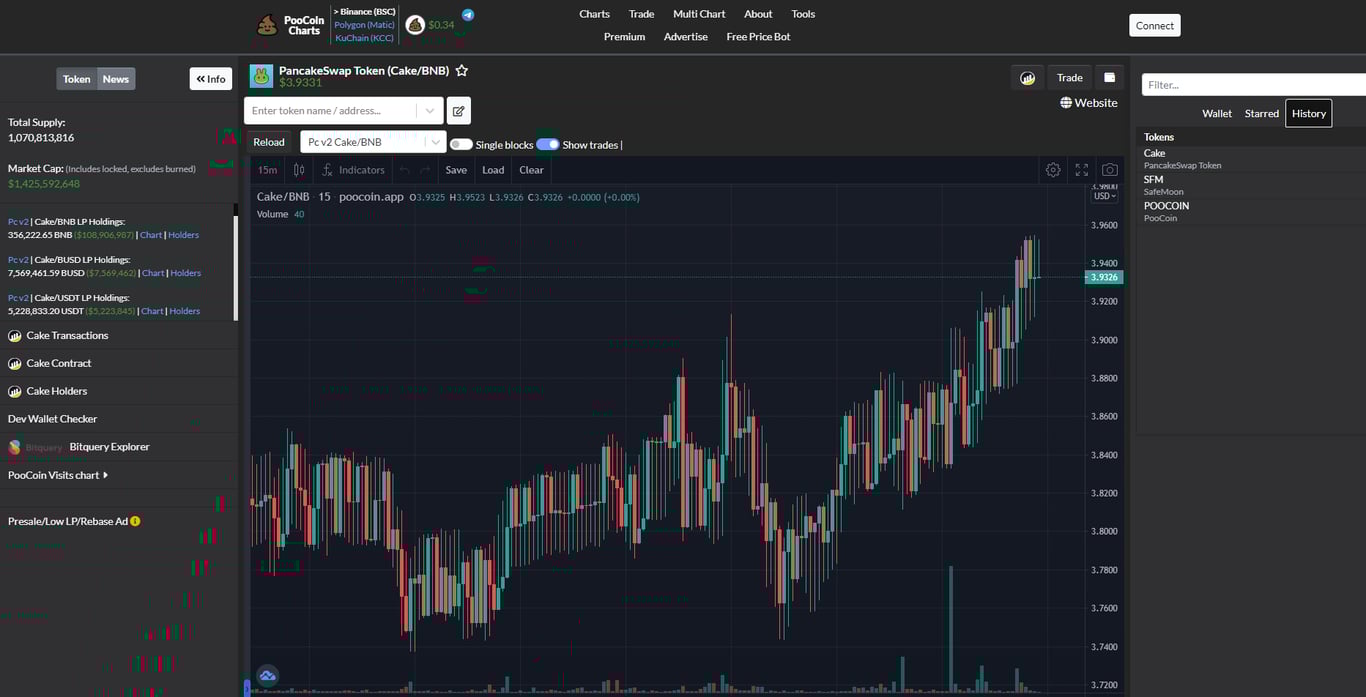This screenshot has width=1366, height=697.
Task: Take a chart snapshot with the camera icon
Action: pos(1109,169)
